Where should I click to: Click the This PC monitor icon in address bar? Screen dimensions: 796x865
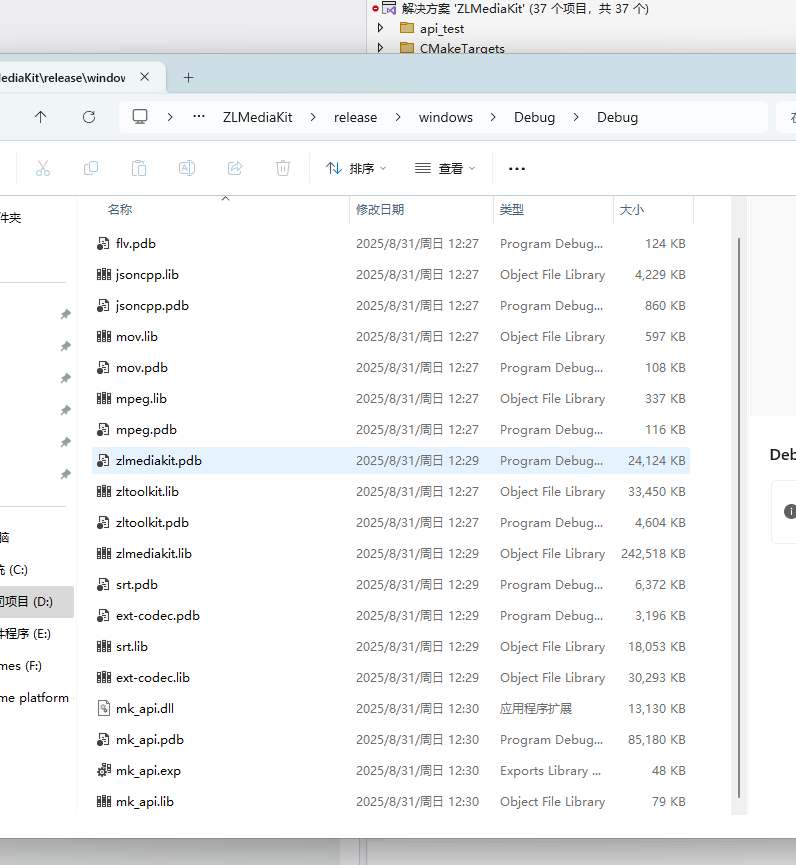140,117
